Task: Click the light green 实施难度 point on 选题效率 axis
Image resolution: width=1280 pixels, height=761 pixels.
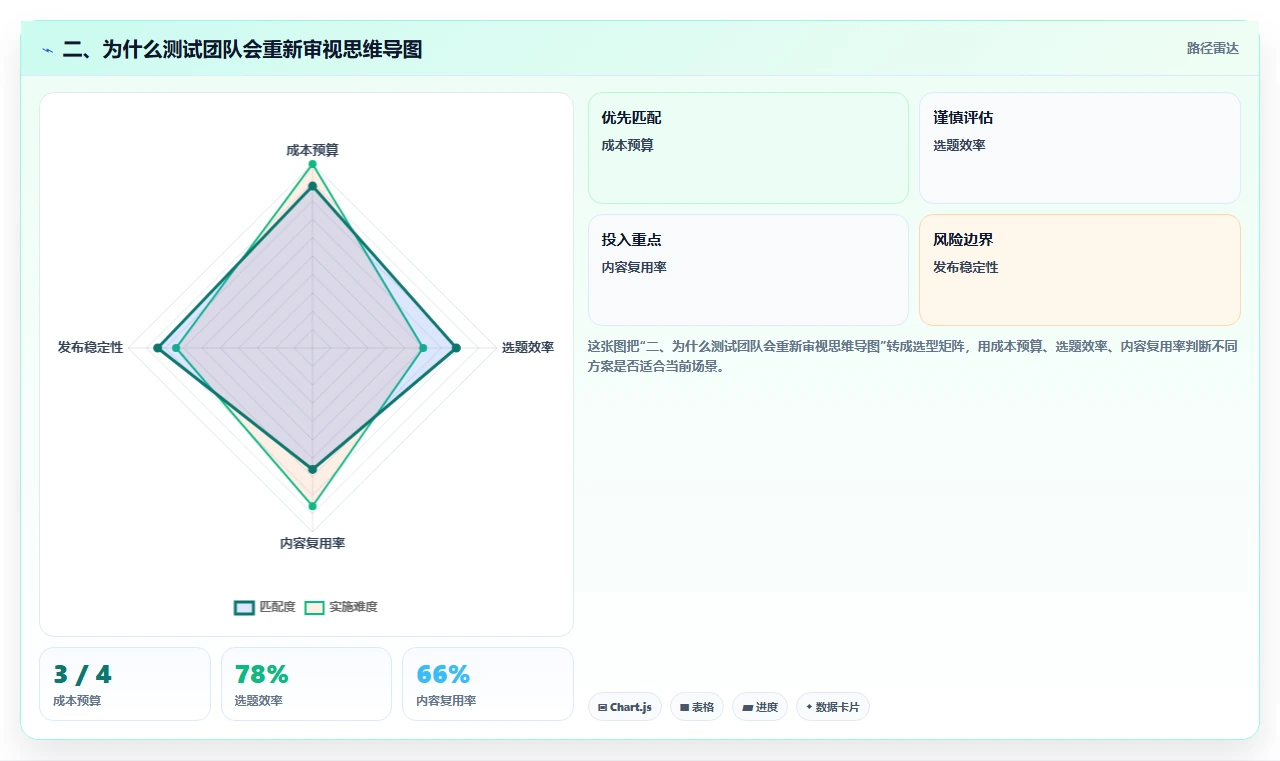Action: tap(423, 348)
